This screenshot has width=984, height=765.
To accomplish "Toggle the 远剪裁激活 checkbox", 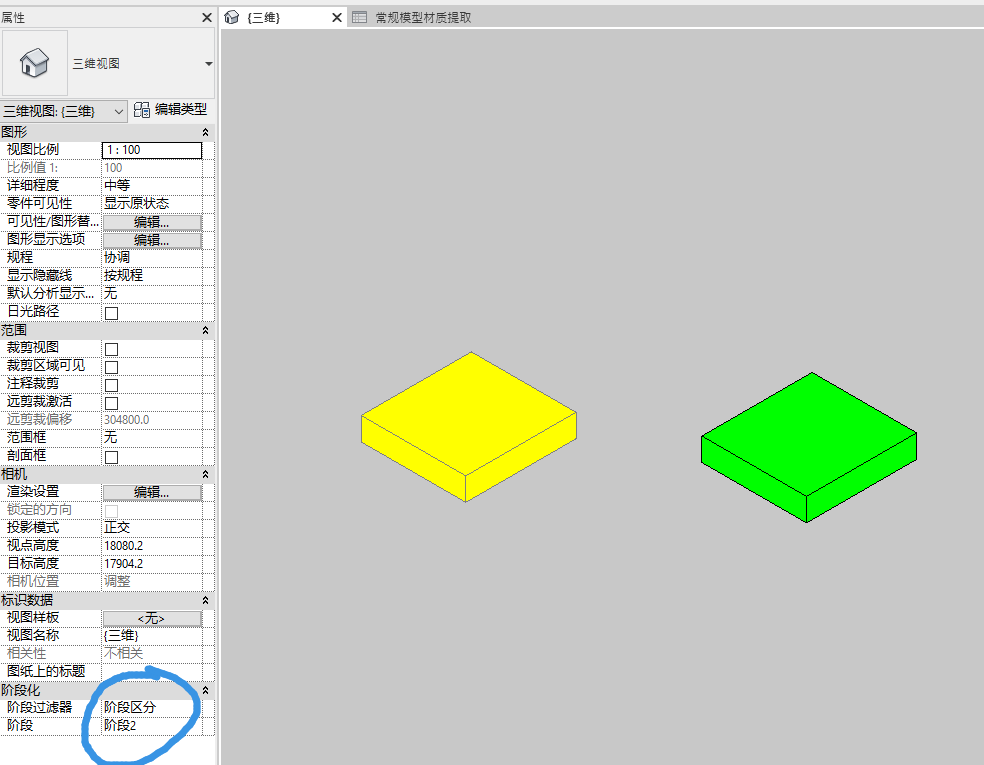I will [112, 403].
